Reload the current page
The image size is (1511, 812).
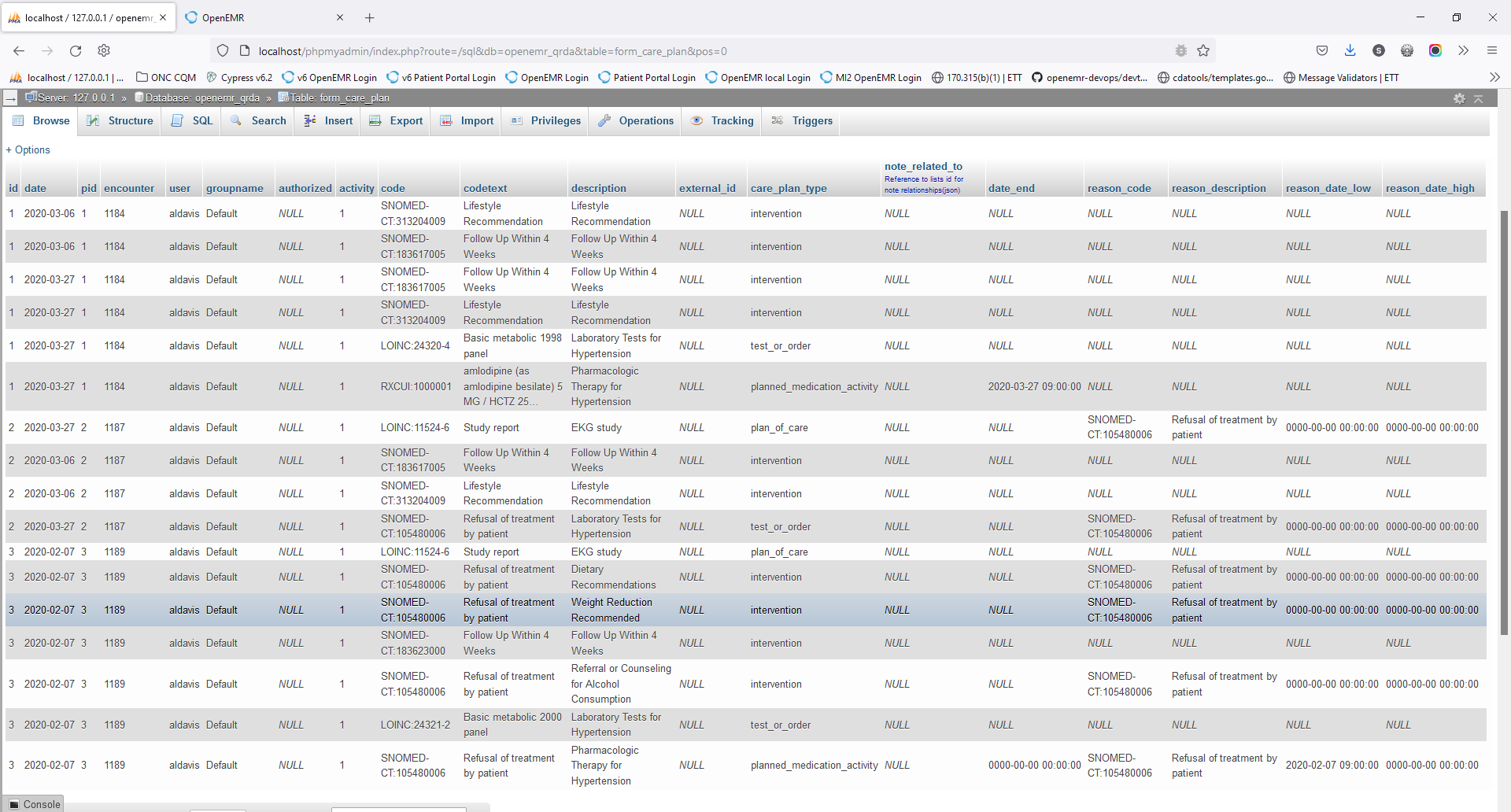(76, 50)
